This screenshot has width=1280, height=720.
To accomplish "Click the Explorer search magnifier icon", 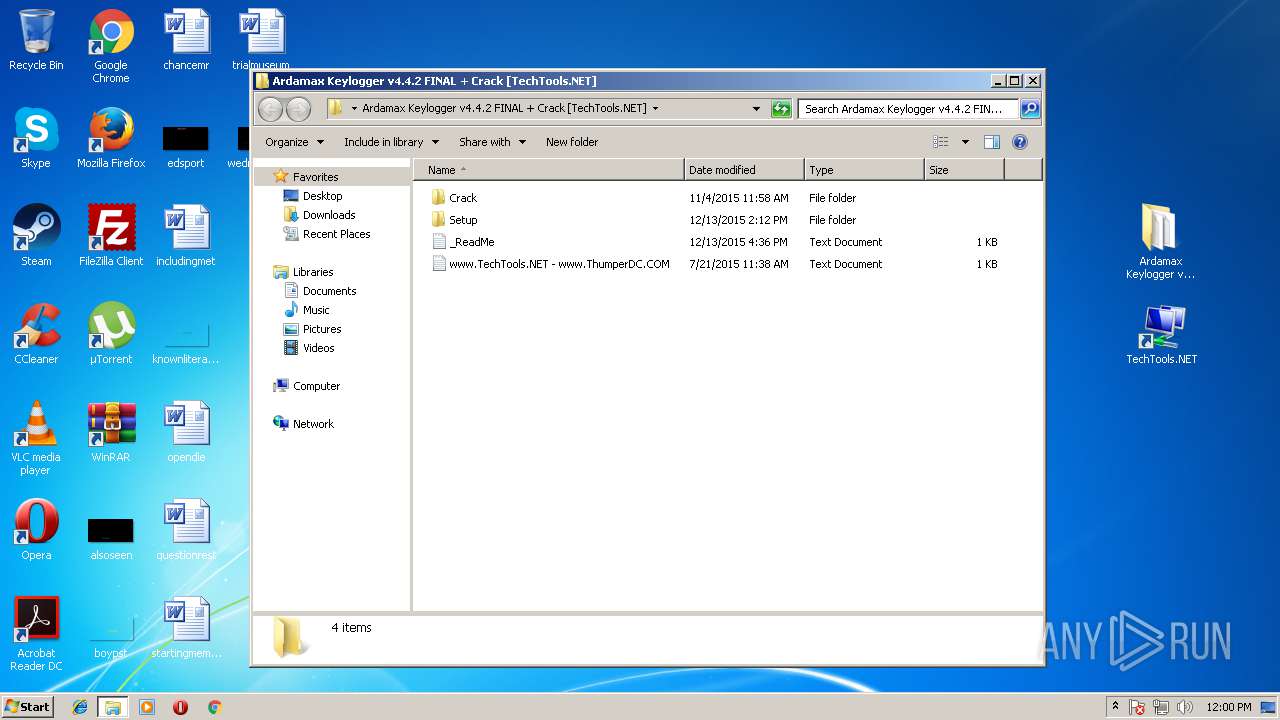I will (1029, 109).
